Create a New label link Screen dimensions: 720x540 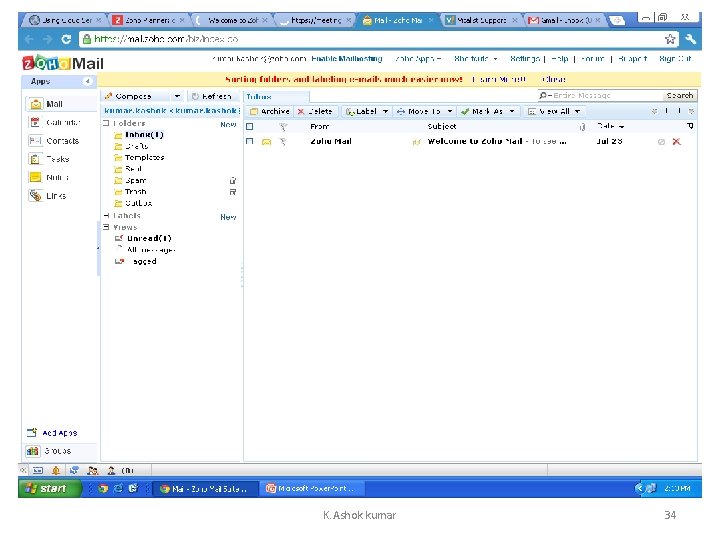point(228,217)
